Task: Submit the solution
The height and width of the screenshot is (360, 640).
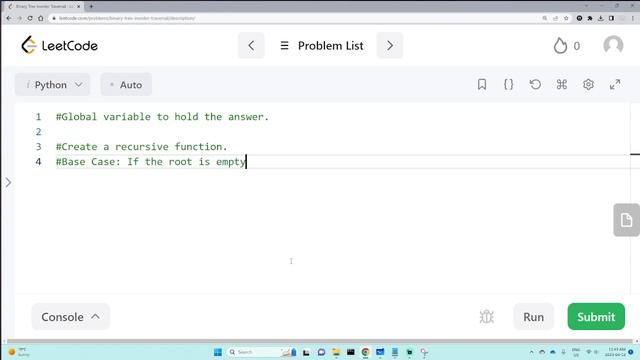Action: tap(596, 317)
